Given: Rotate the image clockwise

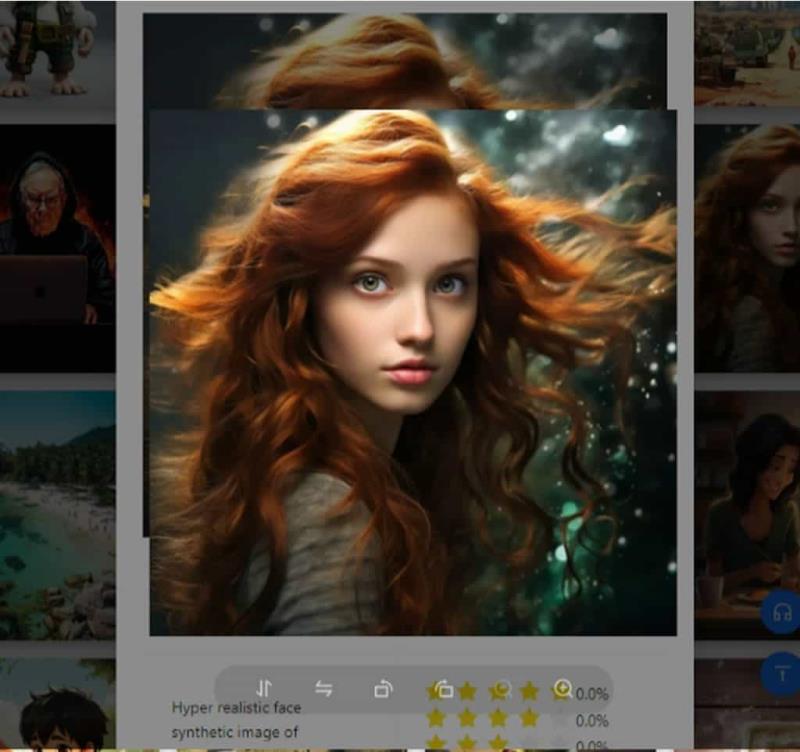Looking at the screenshot, I should click(384, 689).
